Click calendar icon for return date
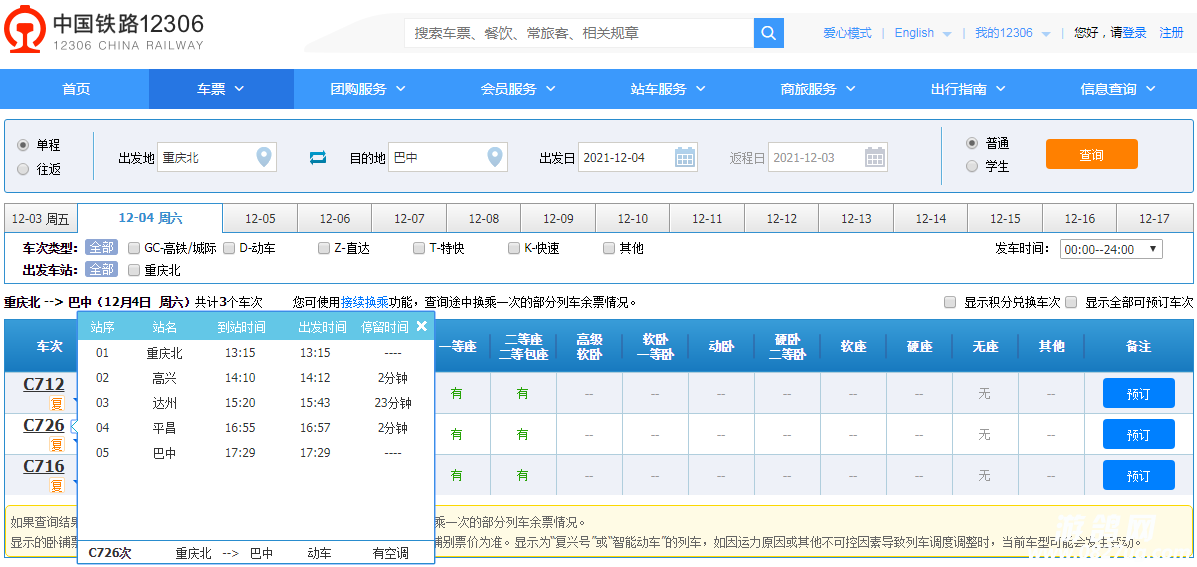 coord(875,157)
